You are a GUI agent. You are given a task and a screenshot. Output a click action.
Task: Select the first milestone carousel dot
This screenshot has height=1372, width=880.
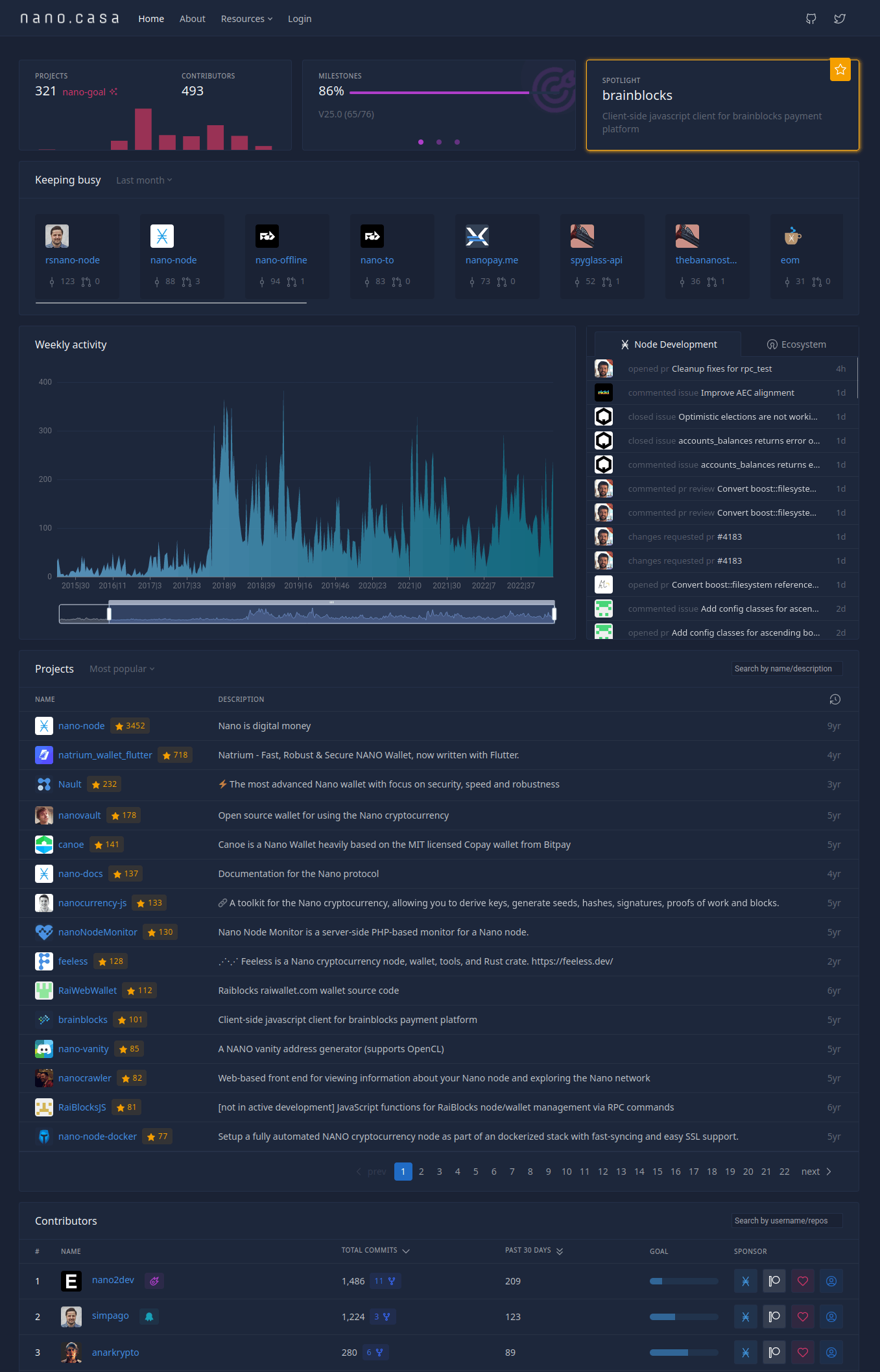[x=421, y=142]
